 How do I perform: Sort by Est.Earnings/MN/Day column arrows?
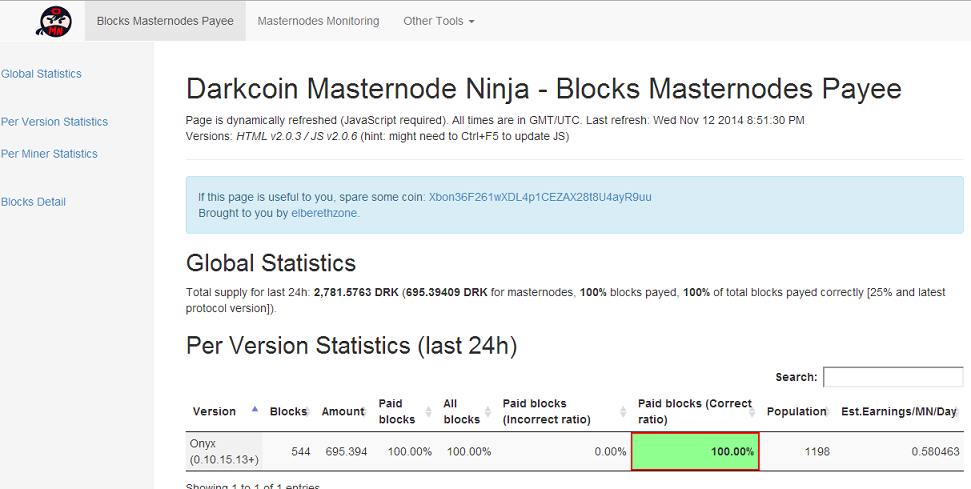(x=957, y=412)
